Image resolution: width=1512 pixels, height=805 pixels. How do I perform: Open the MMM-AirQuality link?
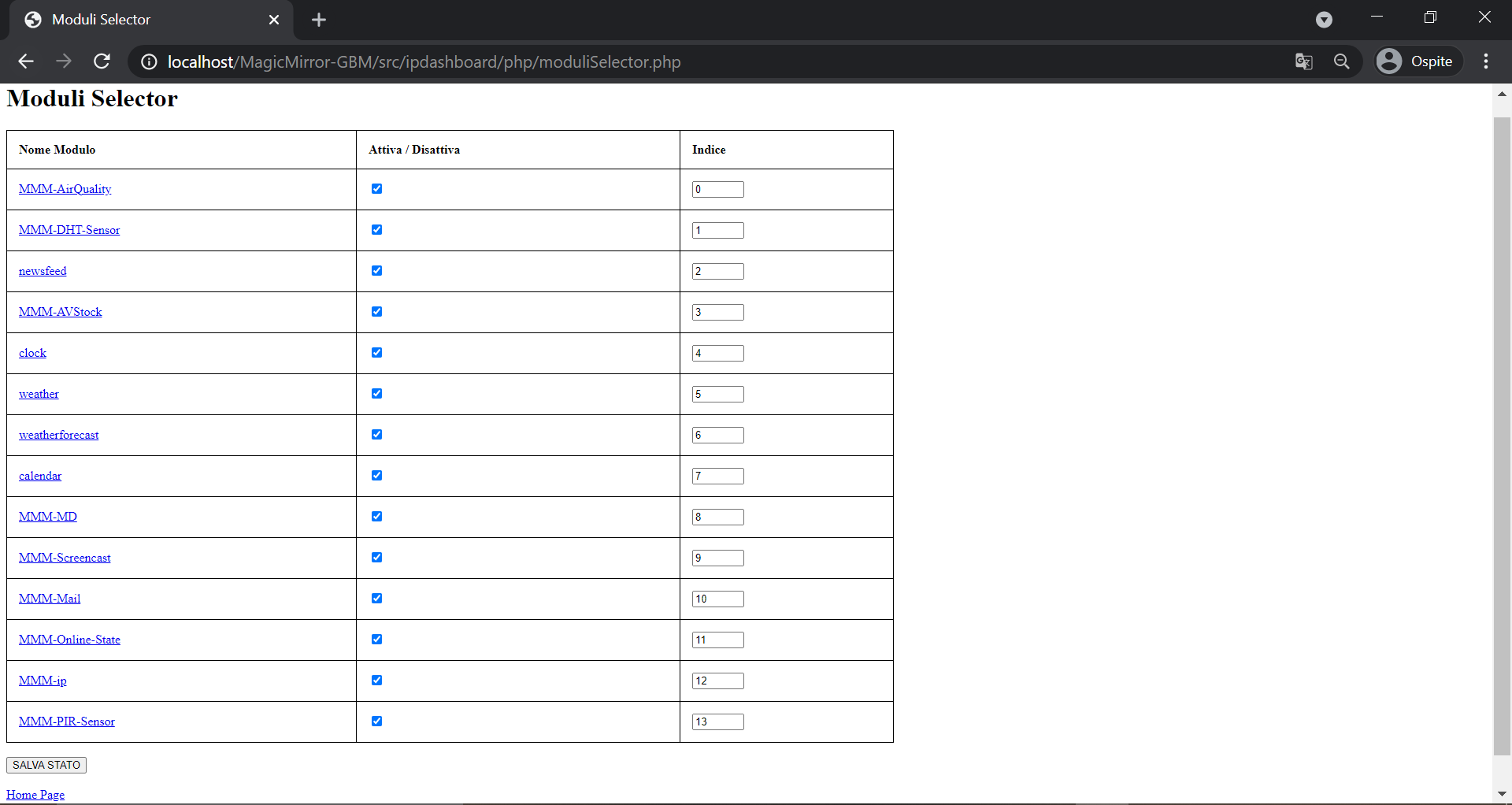click(65, 189)
